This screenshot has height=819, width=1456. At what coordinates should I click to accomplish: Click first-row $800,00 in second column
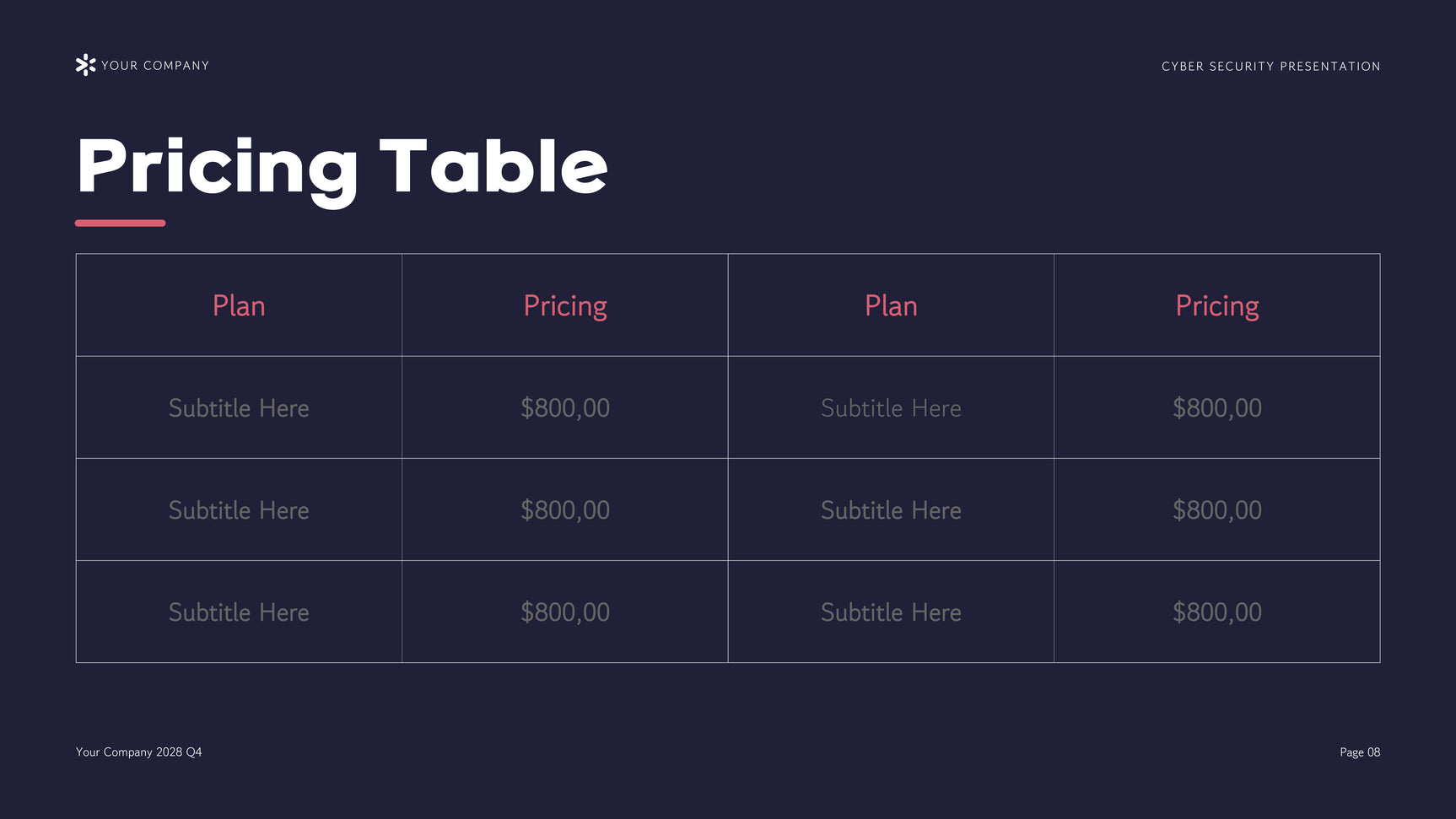[x=565, y=408]
